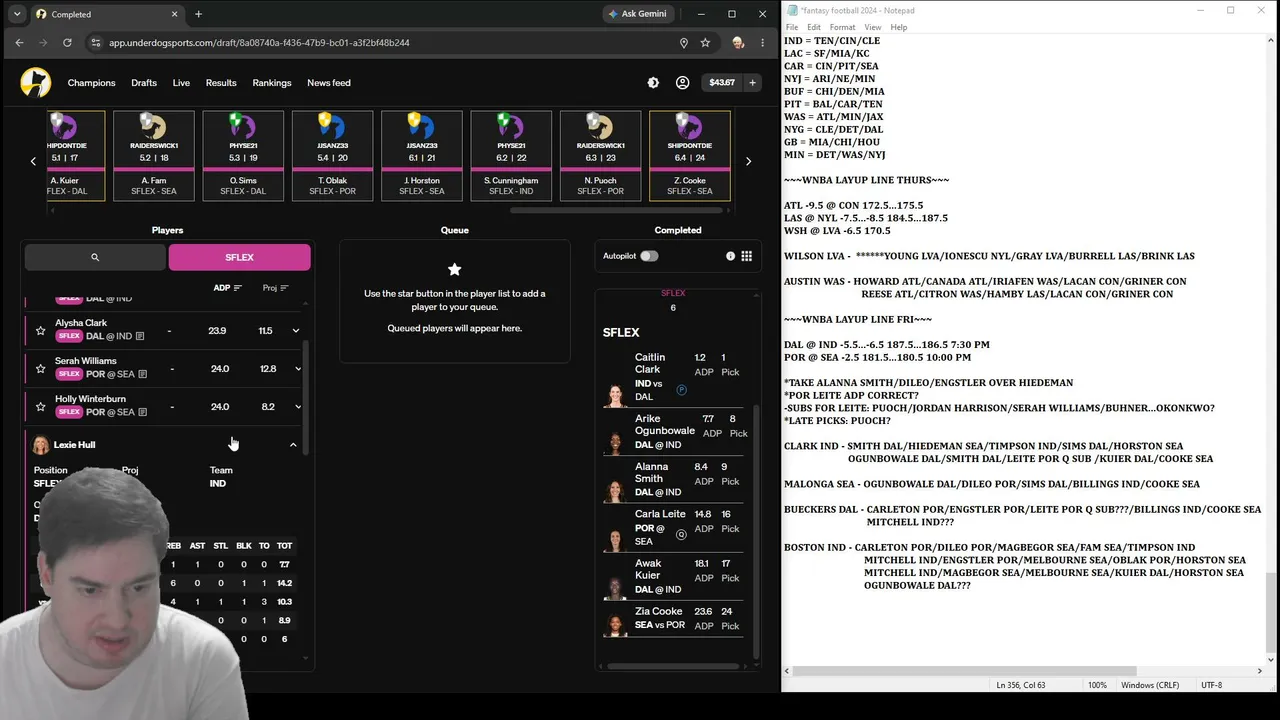1280x720 pixels.
Task: Star Serah Williams to queue her
Action: pos(40,369)
